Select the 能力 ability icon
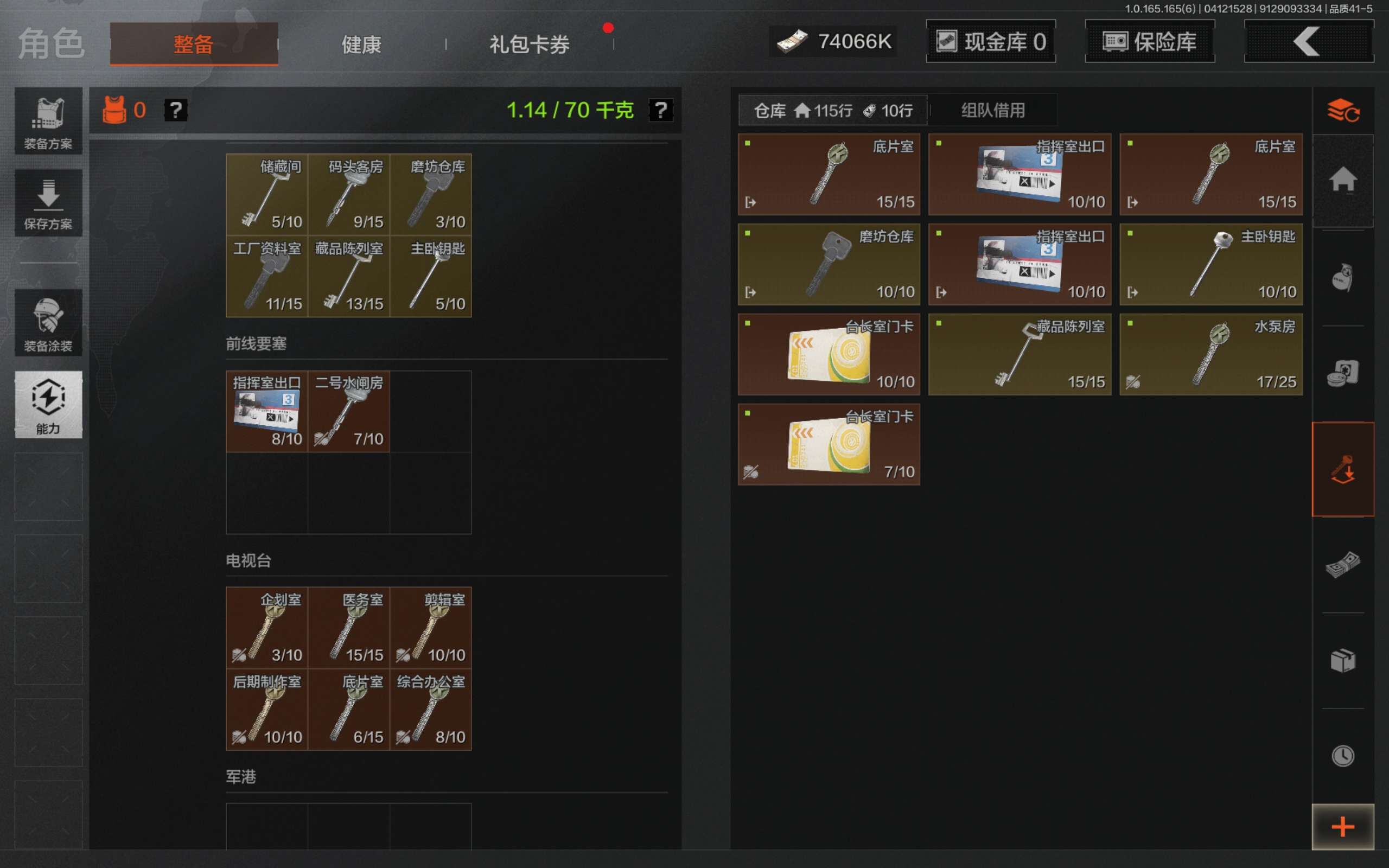This screenshot has width=1389, height=868. 48,405
